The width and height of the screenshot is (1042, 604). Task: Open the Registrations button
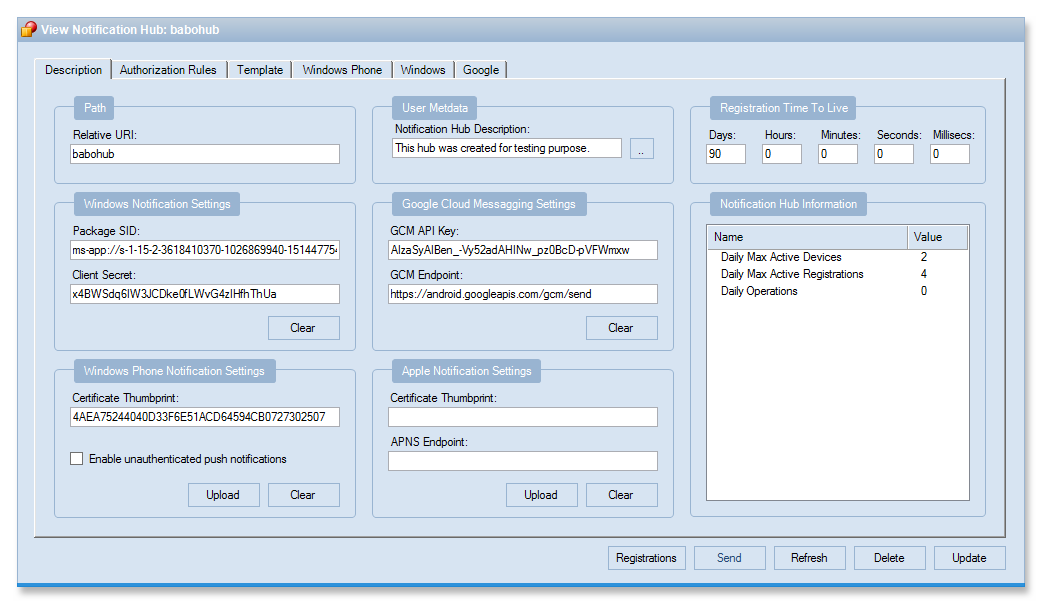[x=646, y=558]
